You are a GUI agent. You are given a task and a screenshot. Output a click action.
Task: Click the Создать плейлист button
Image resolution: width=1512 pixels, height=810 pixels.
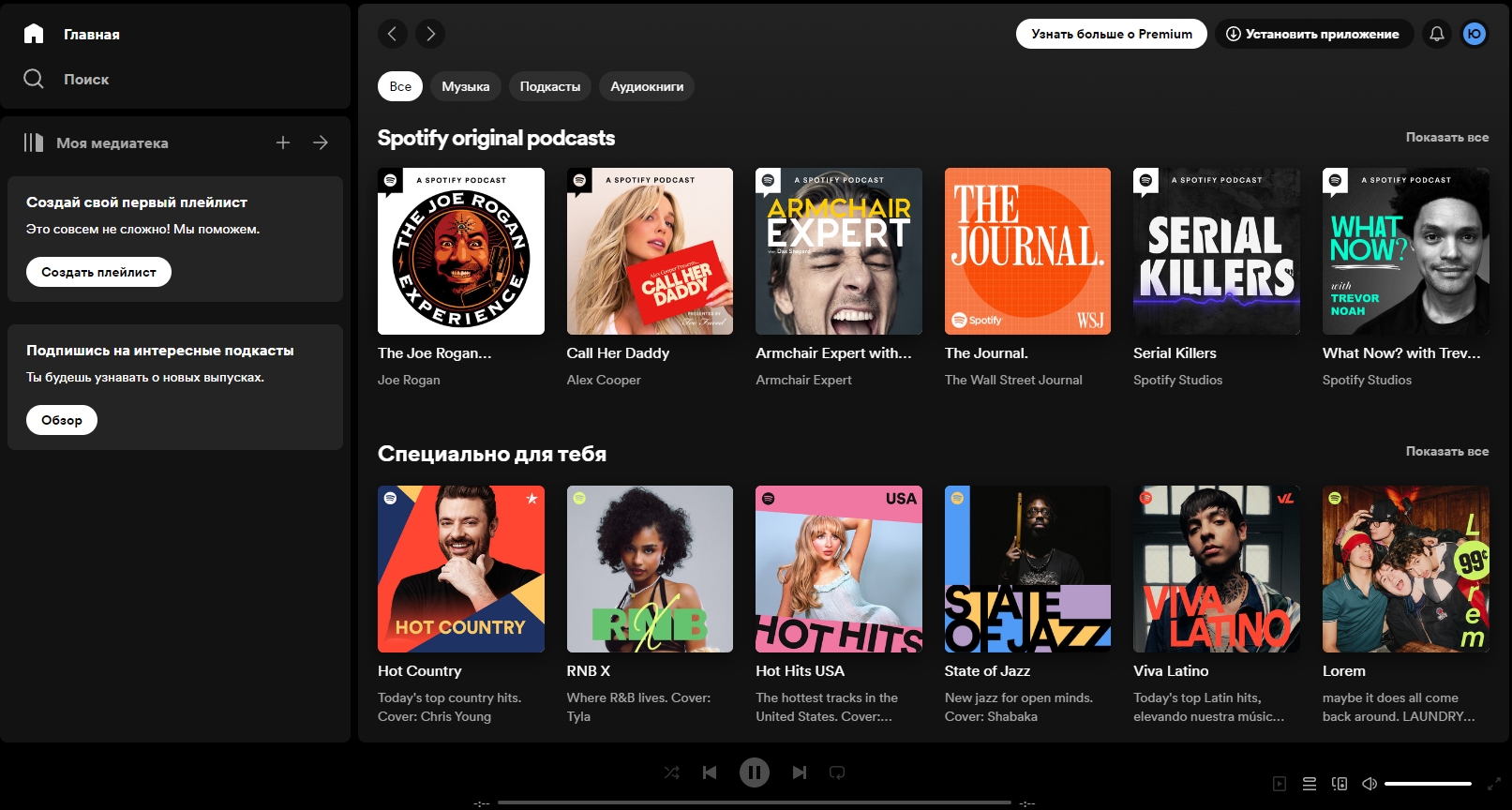(x=98, y=272)
